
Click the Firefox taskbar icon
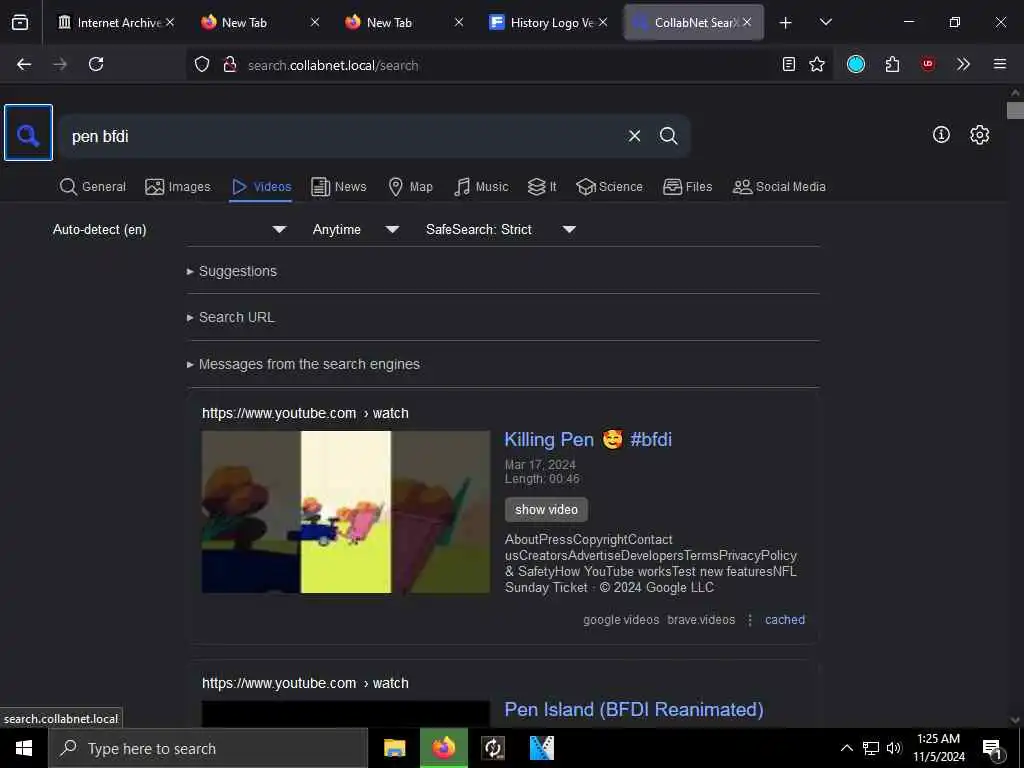(x=443, y=748)
